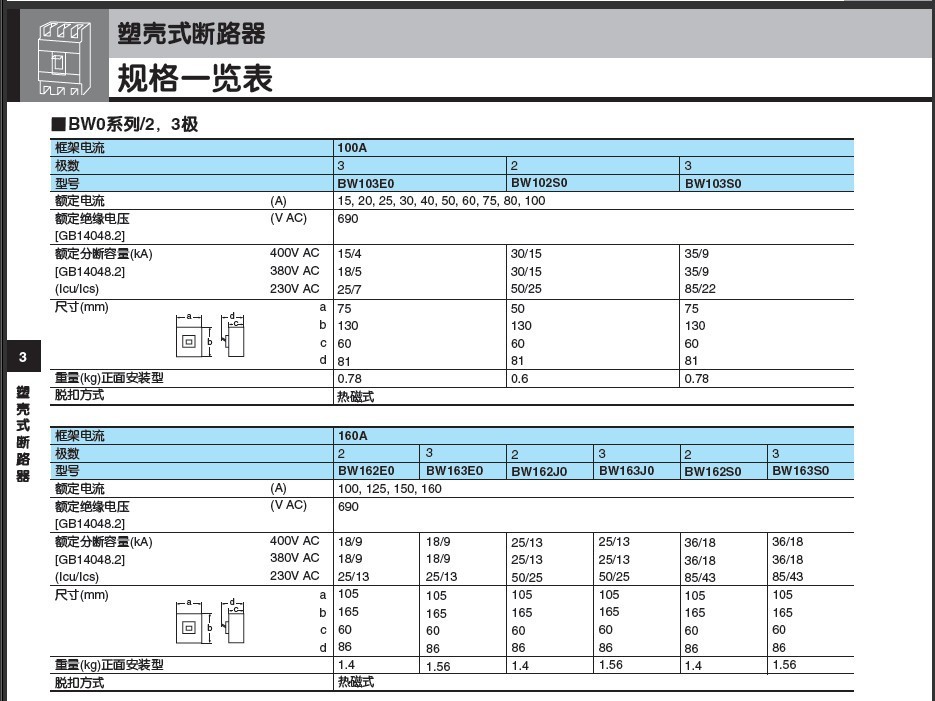The image size is (935, 701).
Task: Click the black square bullet before BW0系列
Action: (58, 125)
